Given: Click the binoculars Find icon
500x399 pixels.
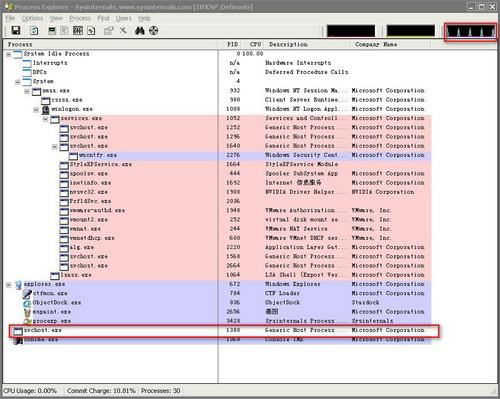Looking at the screenshot, I should point(140,31).
